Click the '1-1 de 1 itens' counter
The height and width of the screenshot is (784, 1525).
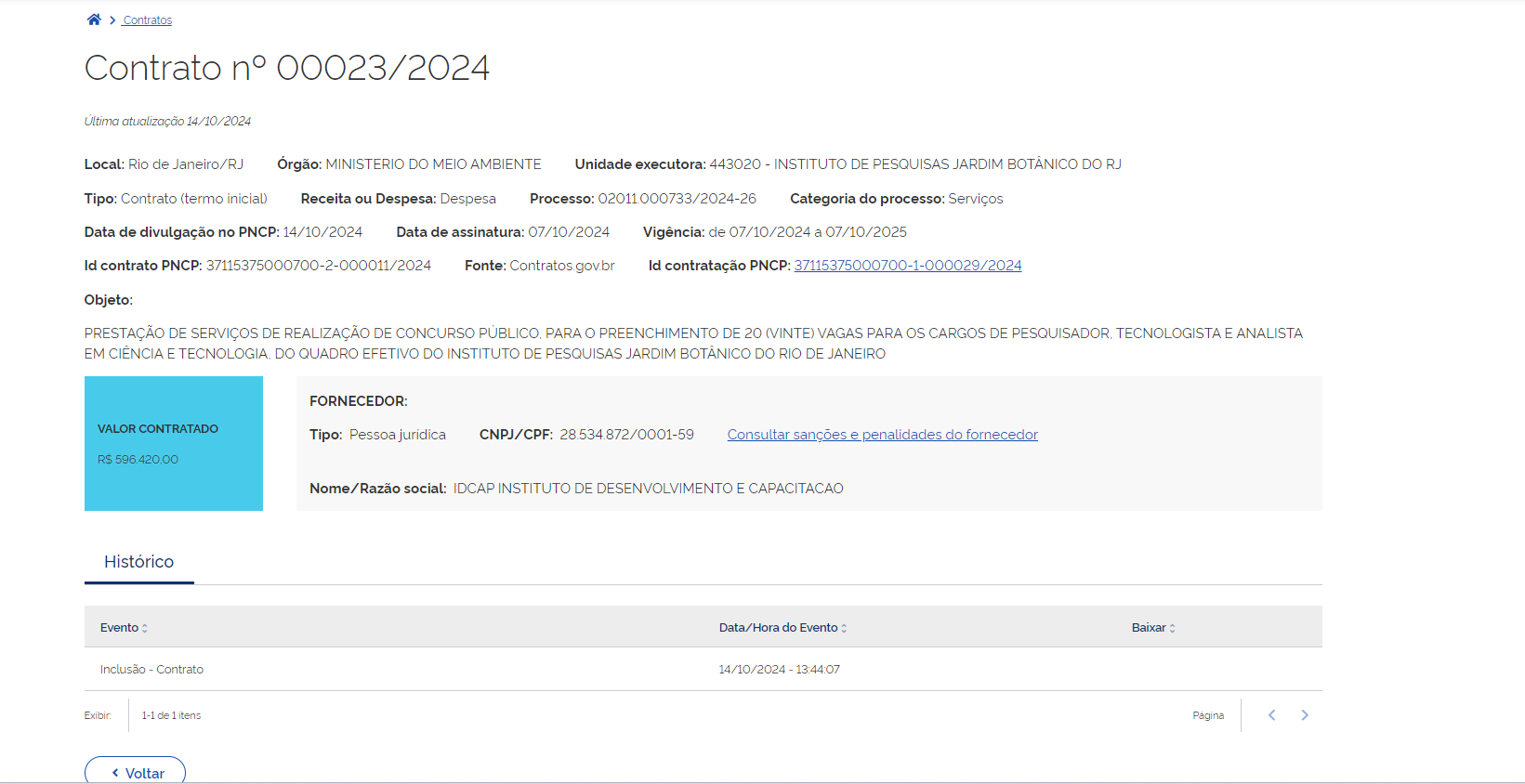[x=171, y=715]
